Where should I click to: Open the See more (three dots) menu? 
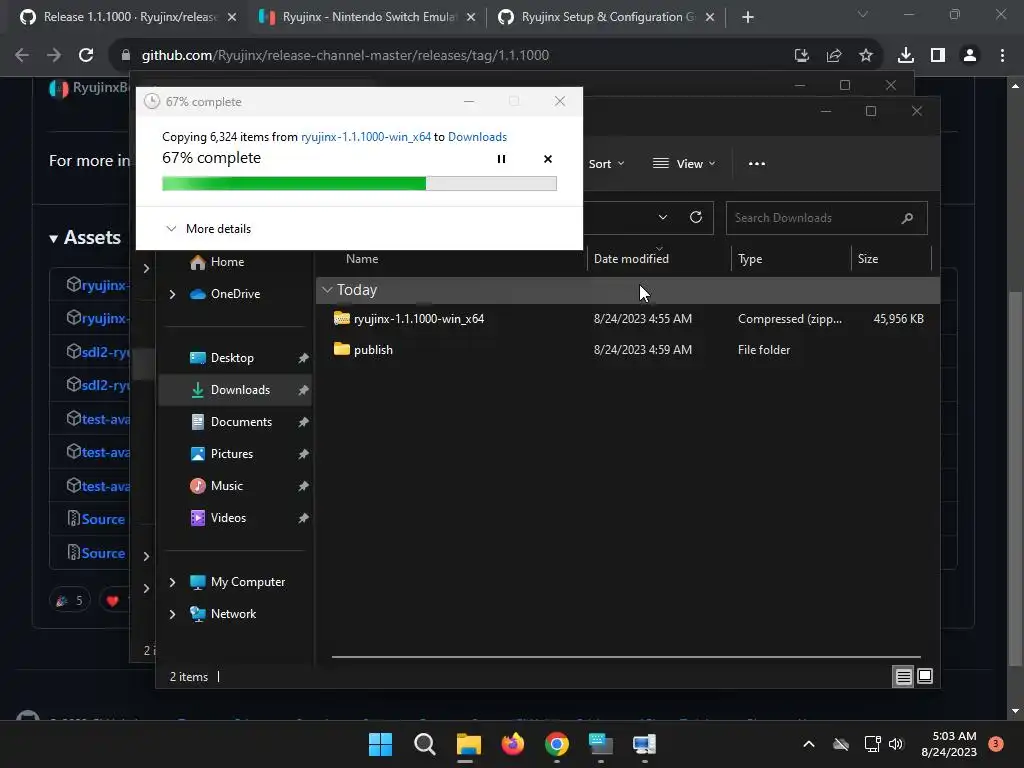[757, 164]
